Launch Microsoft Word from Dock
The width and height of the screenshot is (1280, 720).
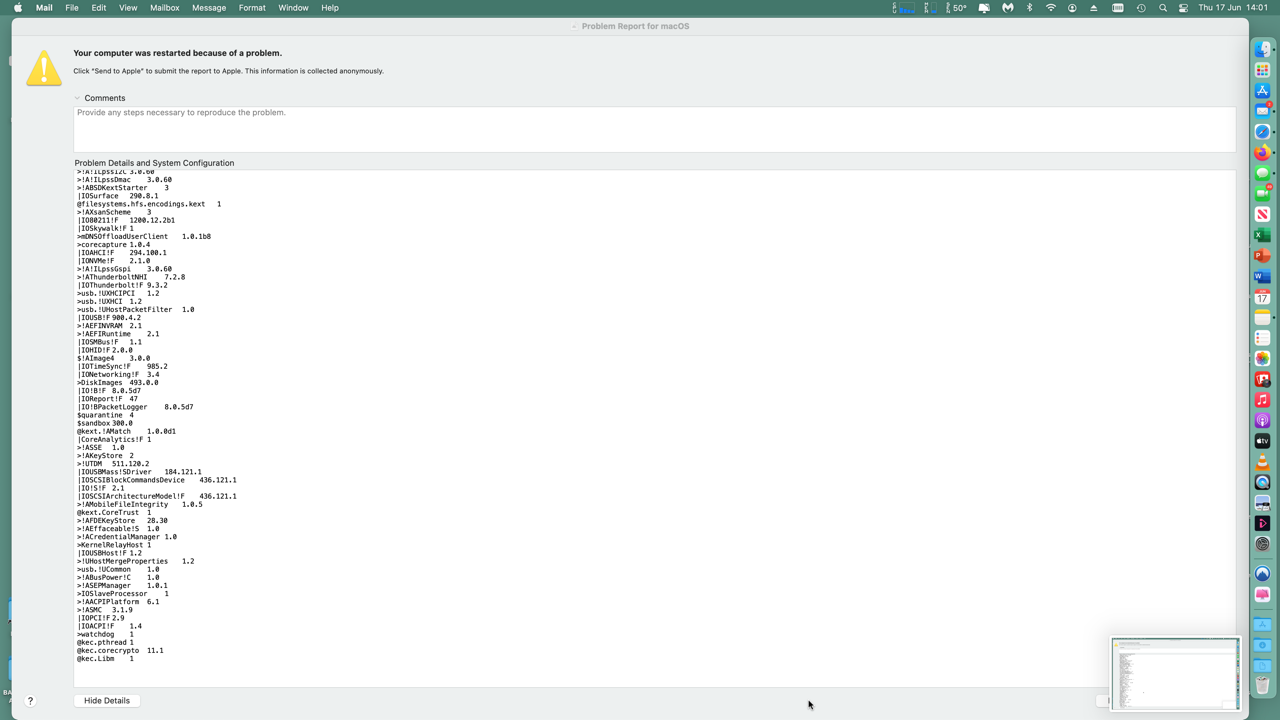click(x=1262, y=276)
